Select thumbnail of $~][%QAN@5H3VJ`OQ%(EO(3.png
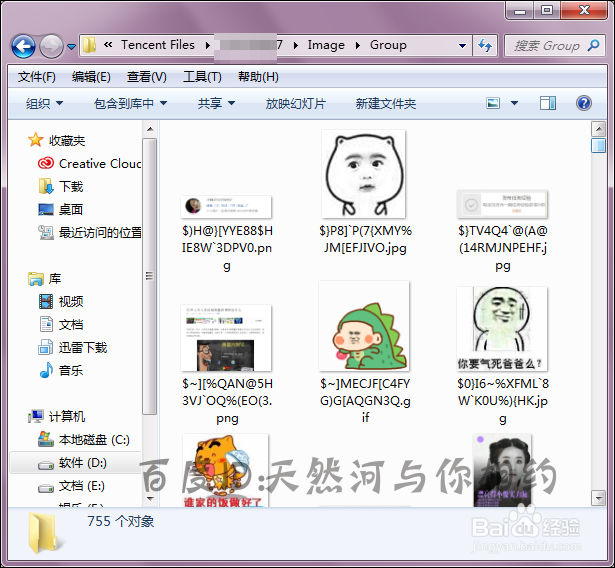The width and height of the screenshot is (615, 568). [x=226, y=338]
